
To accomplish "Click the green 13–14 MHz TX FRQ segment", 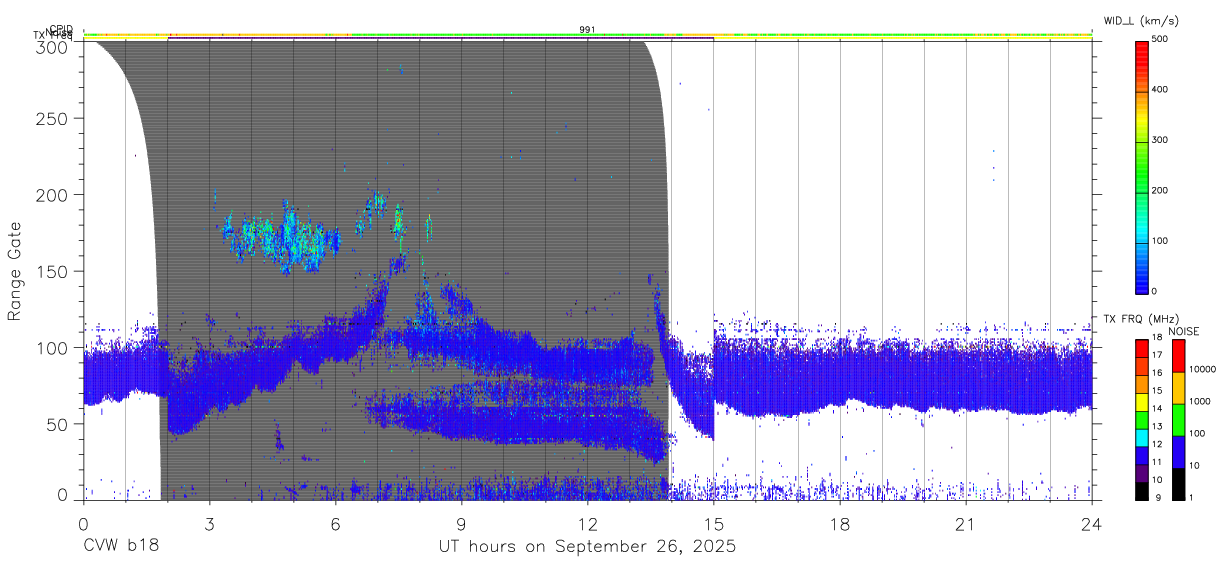I will [1142, 418].
